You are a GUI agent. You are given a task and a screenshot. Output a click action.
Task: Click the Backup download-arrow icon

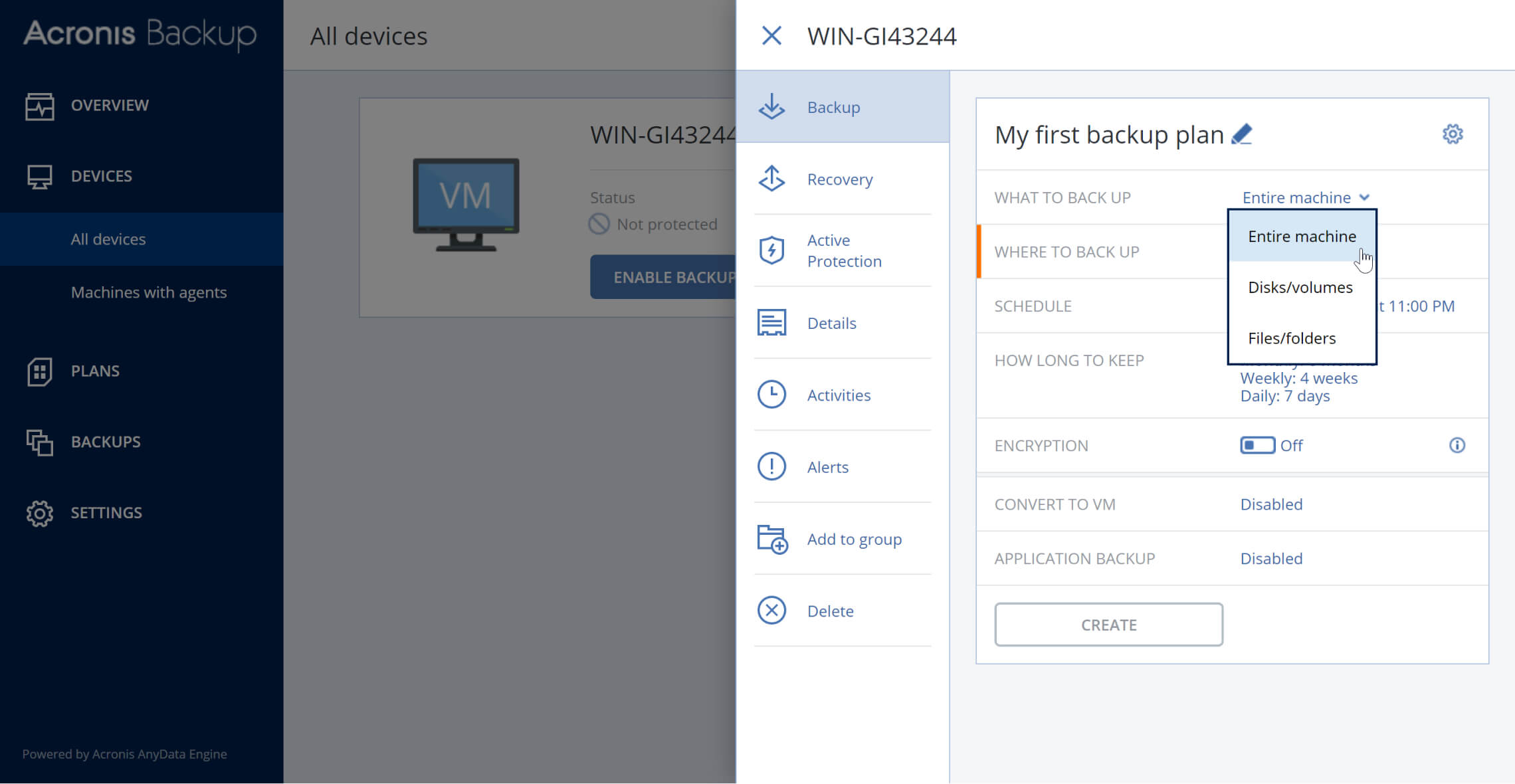771,107
